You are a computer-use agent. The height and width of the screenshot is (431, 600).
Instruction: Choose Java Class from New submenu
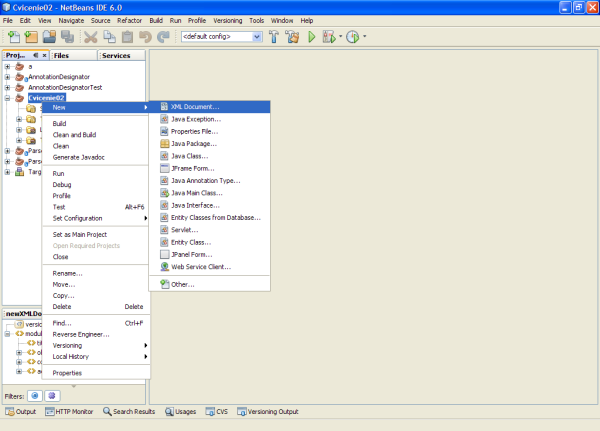(209, 156)
